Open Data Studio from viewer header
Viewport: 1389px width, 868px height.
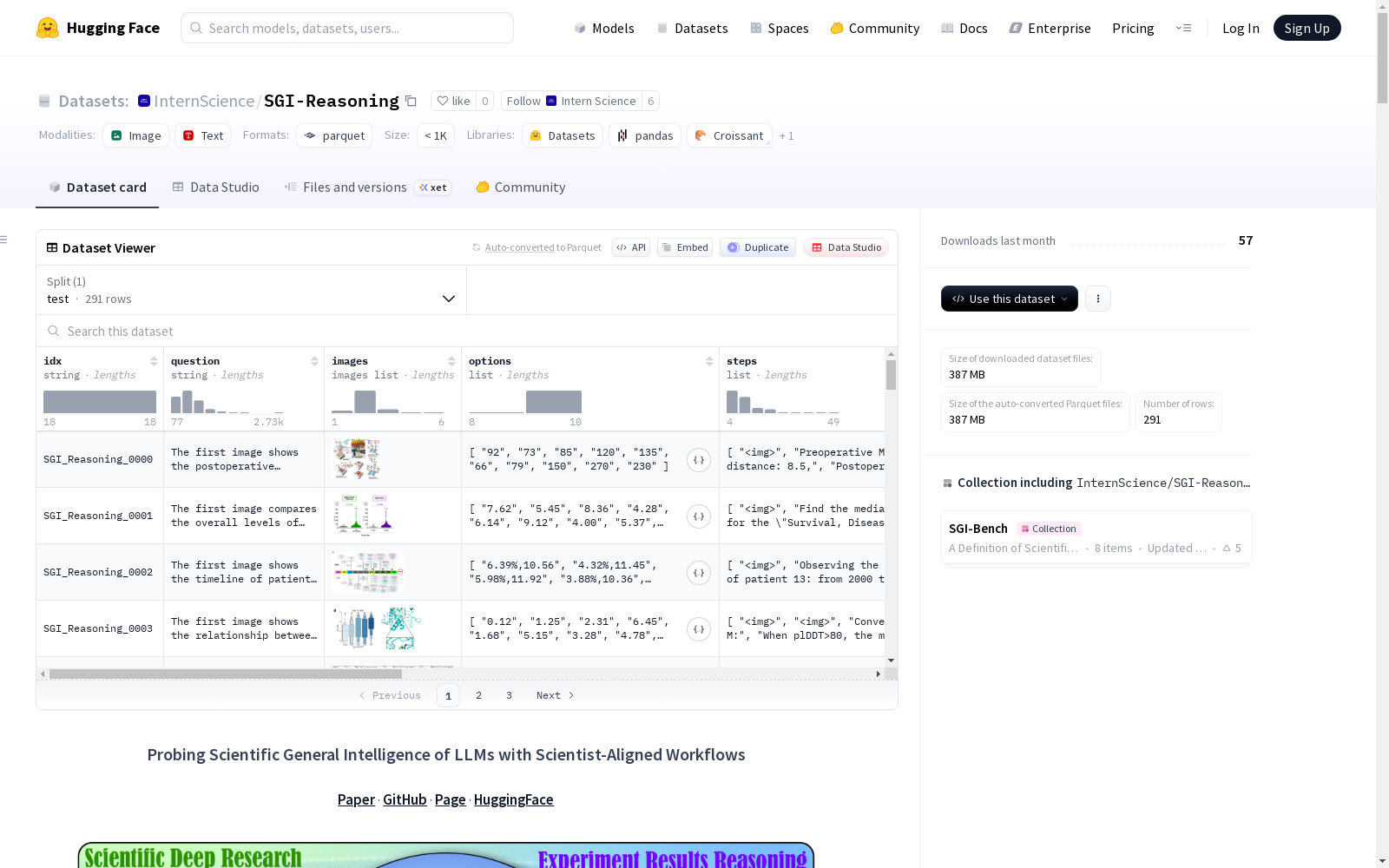(x=846, y=247)
